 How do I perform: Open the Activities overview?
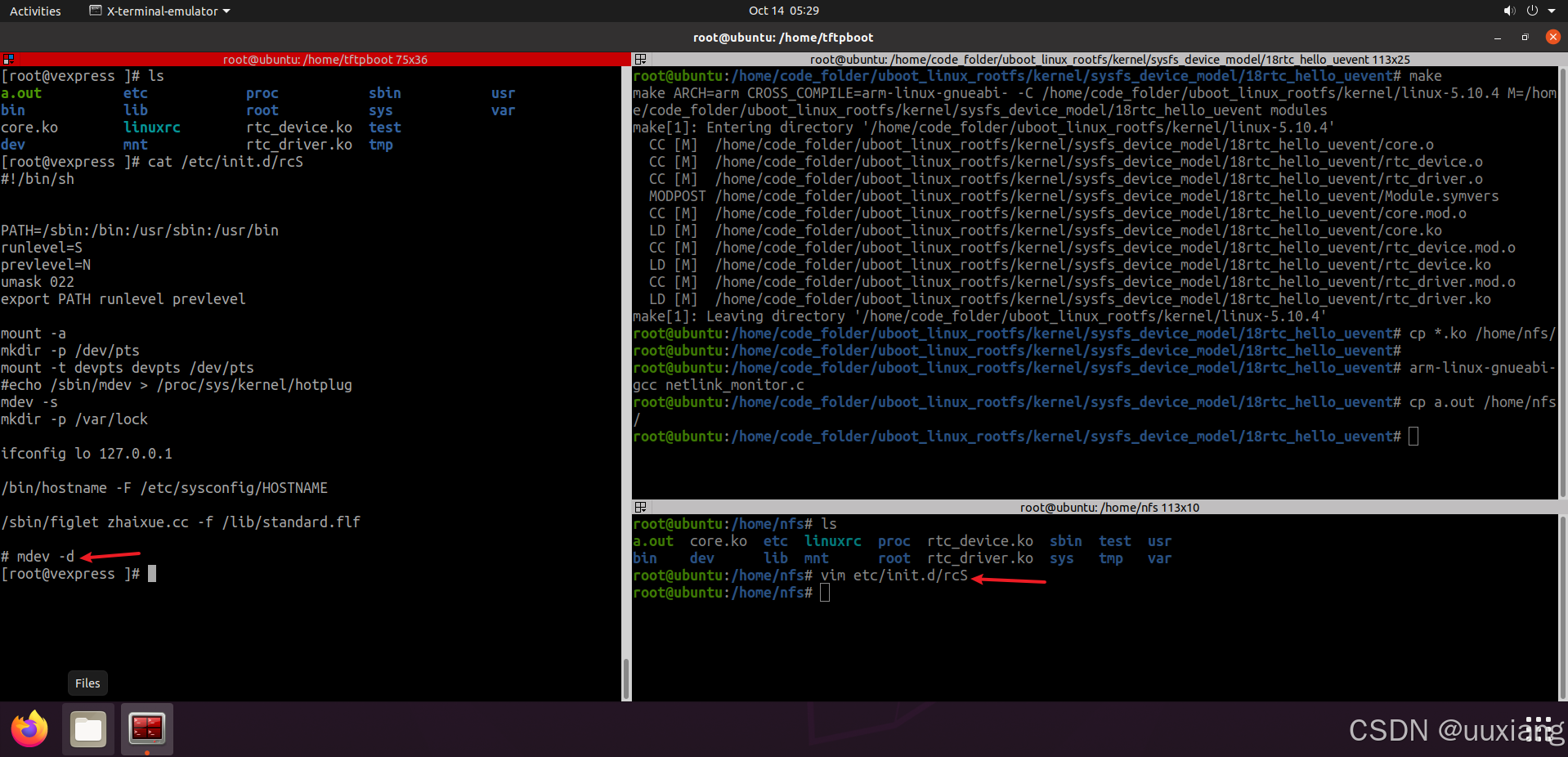35,11
